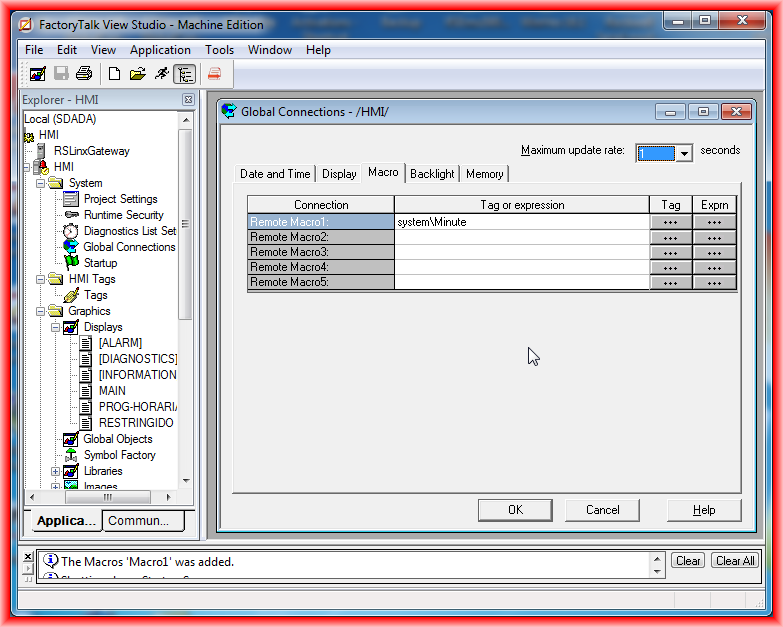
Task: Open Runtime Security in the explorer tree
Action: (x=123, y=215)
